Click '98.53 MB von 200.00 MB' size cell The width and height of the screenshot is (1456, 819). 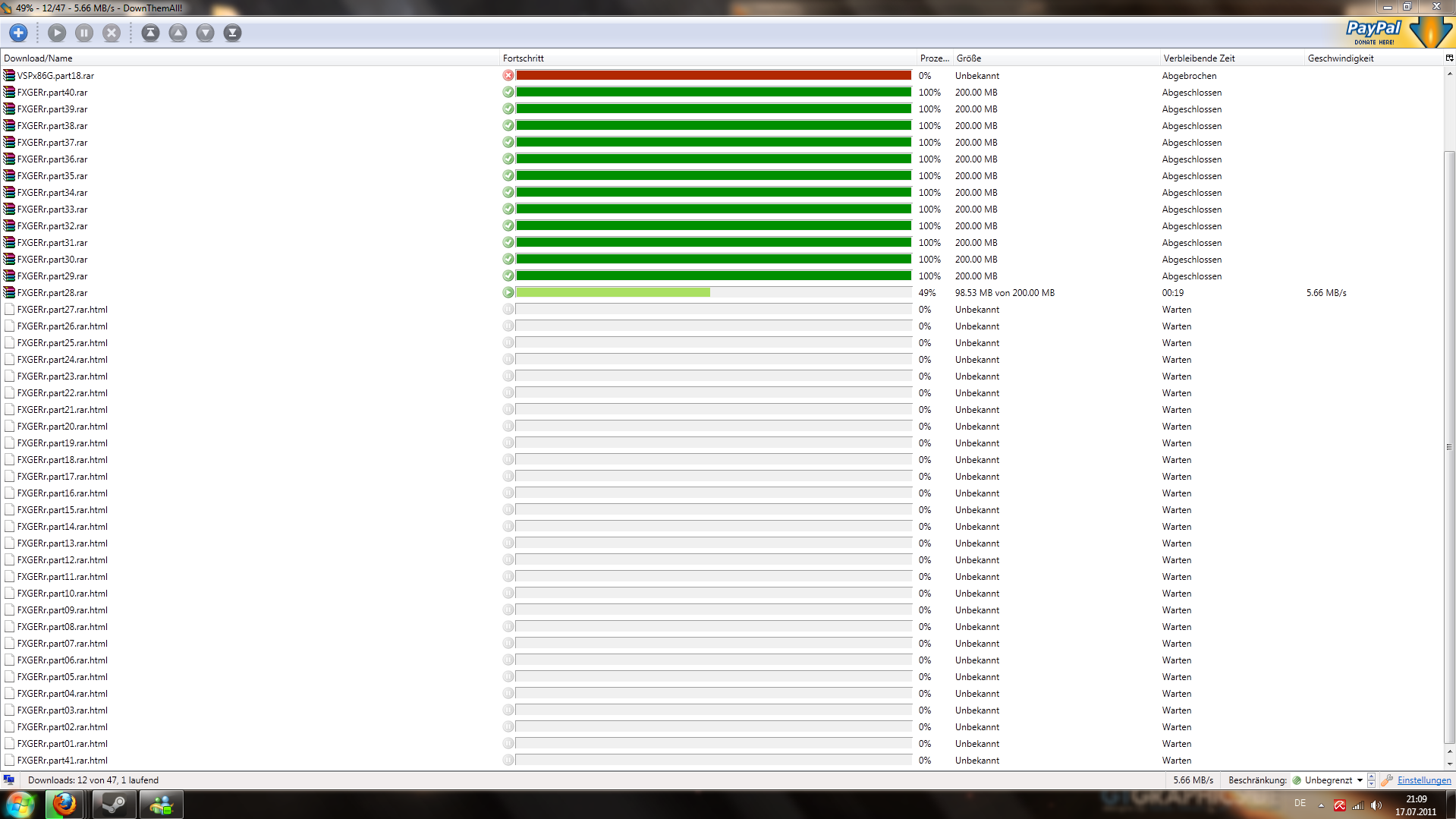tap(1005, 292)
